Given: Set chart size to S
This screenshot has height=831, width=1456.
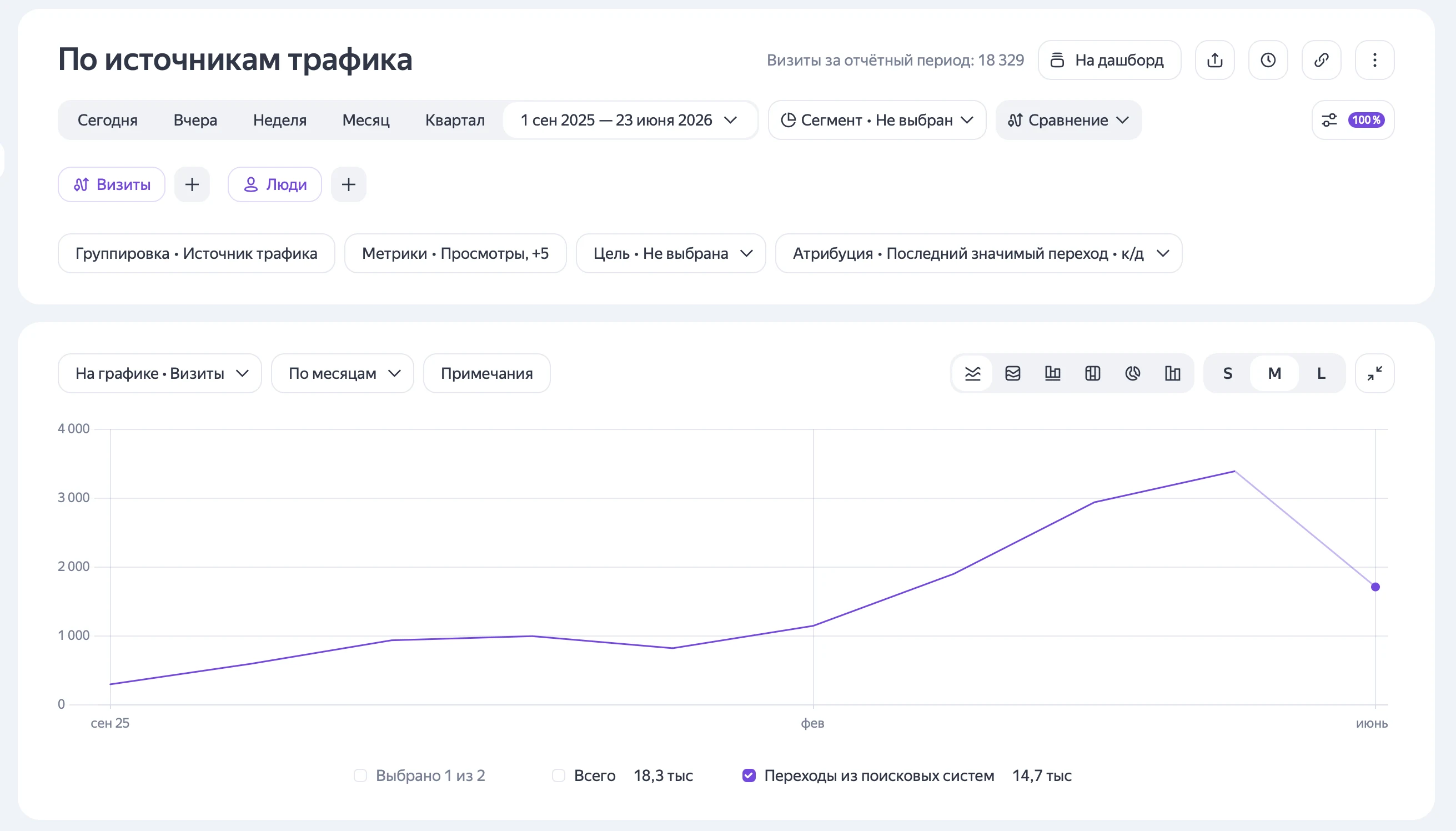Looking at the screenshot, I should [x=1228, y=373].
